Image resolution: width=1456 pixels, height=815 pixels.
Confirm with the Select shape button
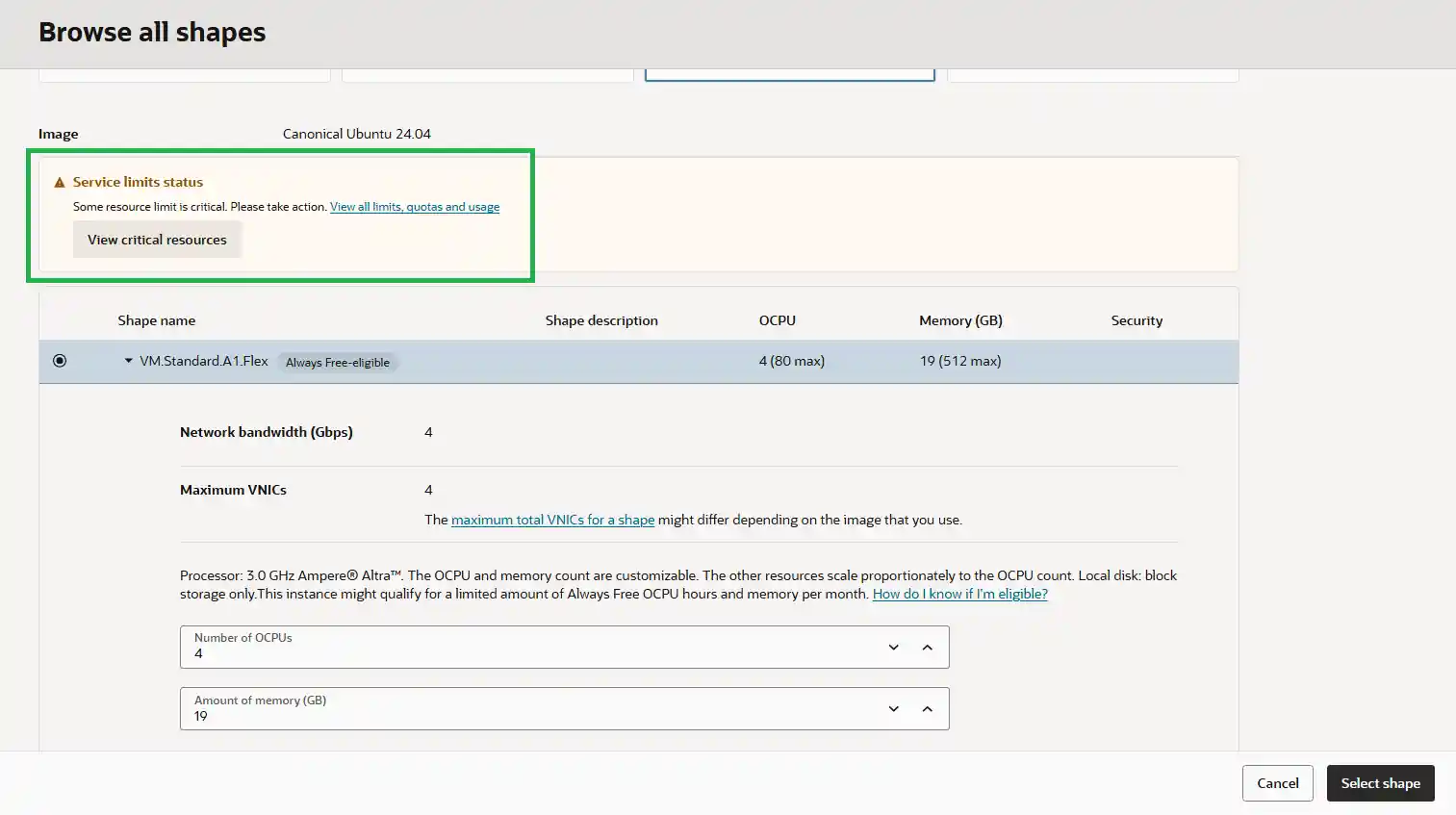pyautogui.click(x=1380, y=783)
